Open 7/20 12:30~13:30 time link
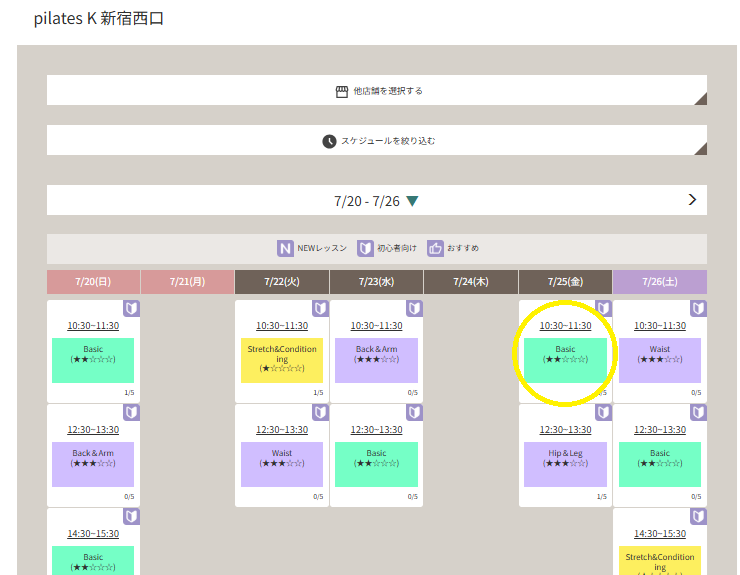The width and height of the screenshot is (740, 575). [93, 430]
